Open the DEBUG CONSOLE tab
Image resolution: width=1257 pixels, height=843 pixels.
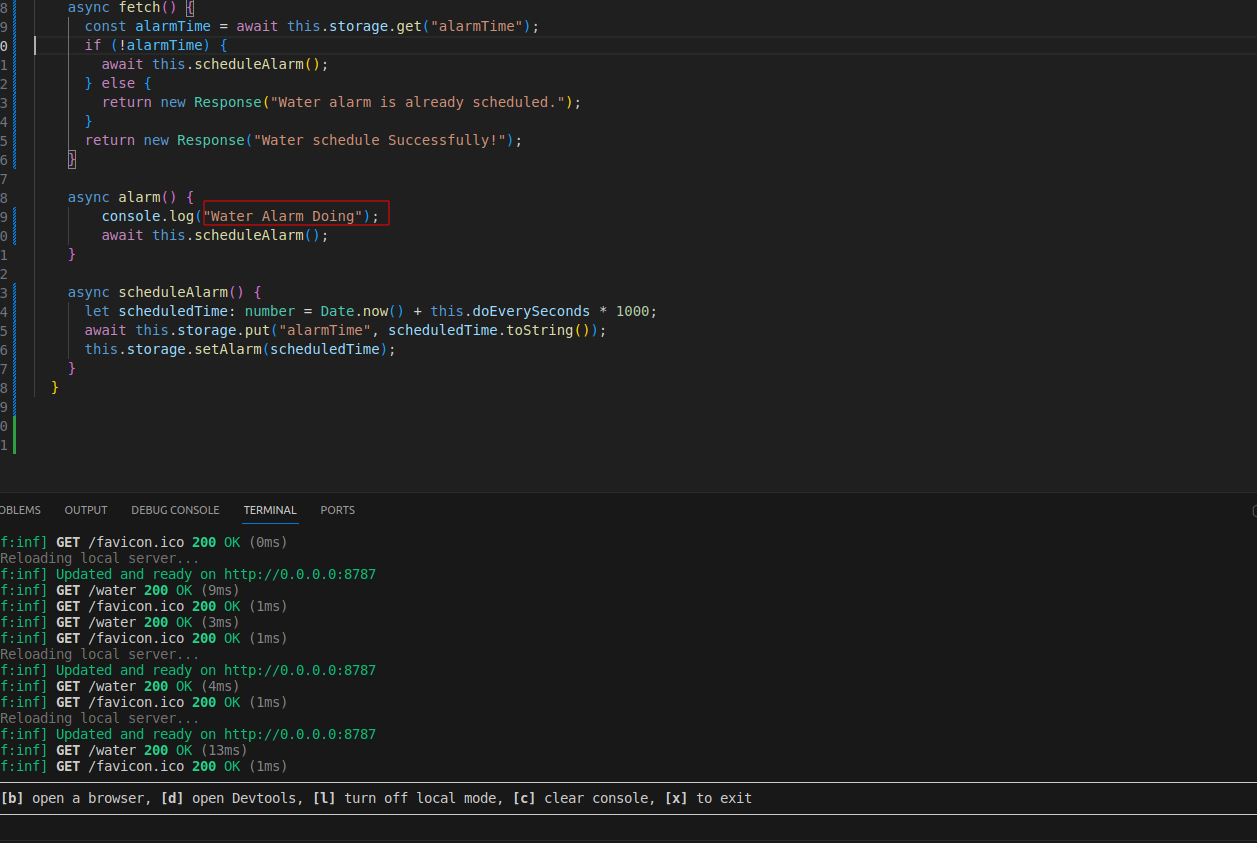[175, 510]
